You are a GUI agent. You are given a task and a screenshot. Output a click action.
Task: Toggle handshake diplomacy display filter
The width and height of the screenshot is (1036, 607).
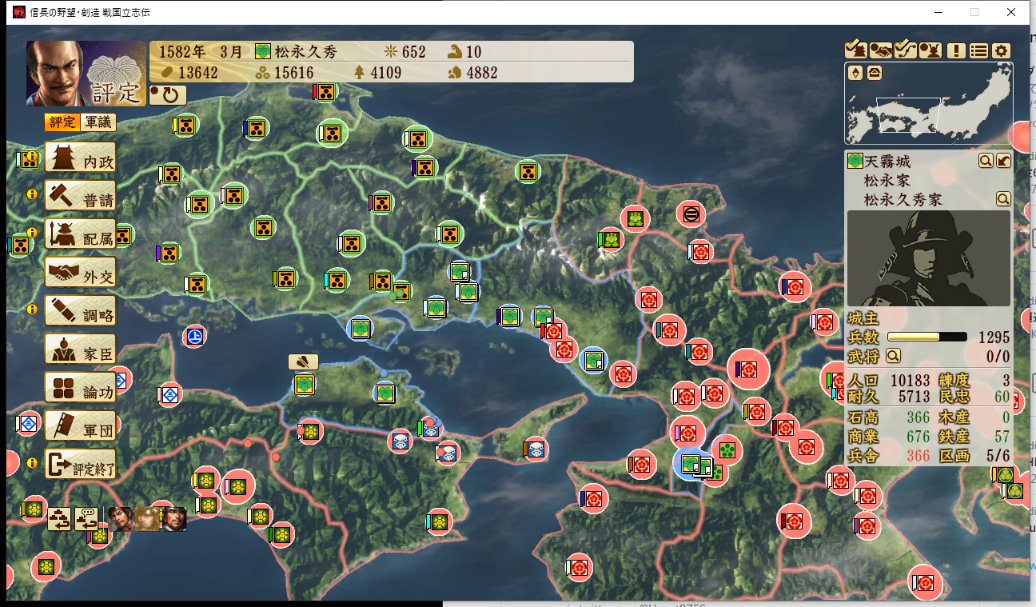point(880,50)
